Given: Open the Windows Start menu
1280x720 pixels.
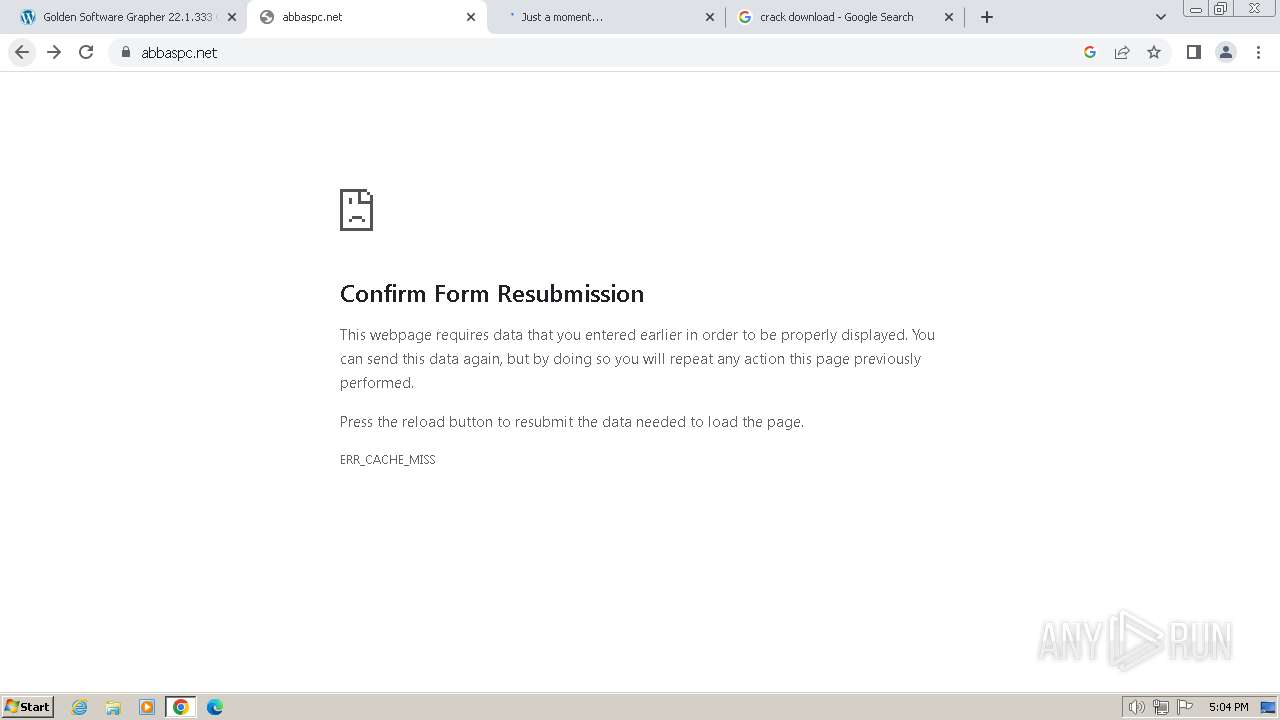Looking at the screenshot, I should coord(28,707).
